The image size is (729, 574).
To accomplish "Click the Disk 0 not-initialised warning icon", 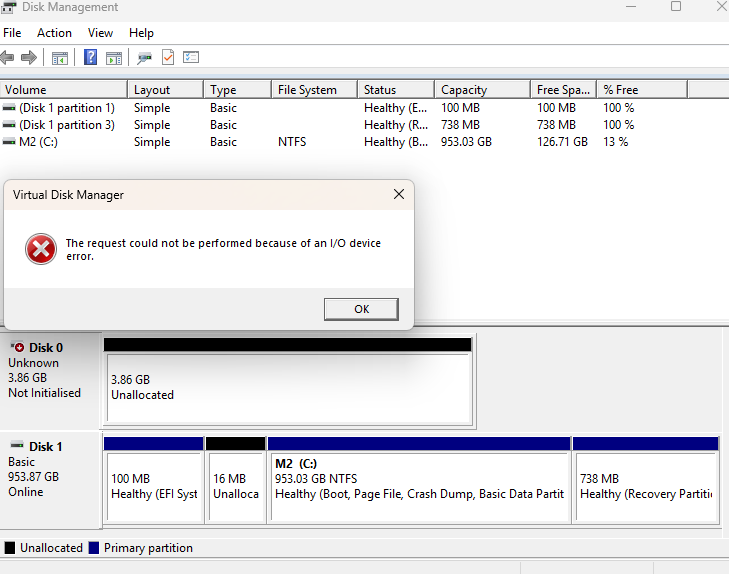I will point(18,347).
